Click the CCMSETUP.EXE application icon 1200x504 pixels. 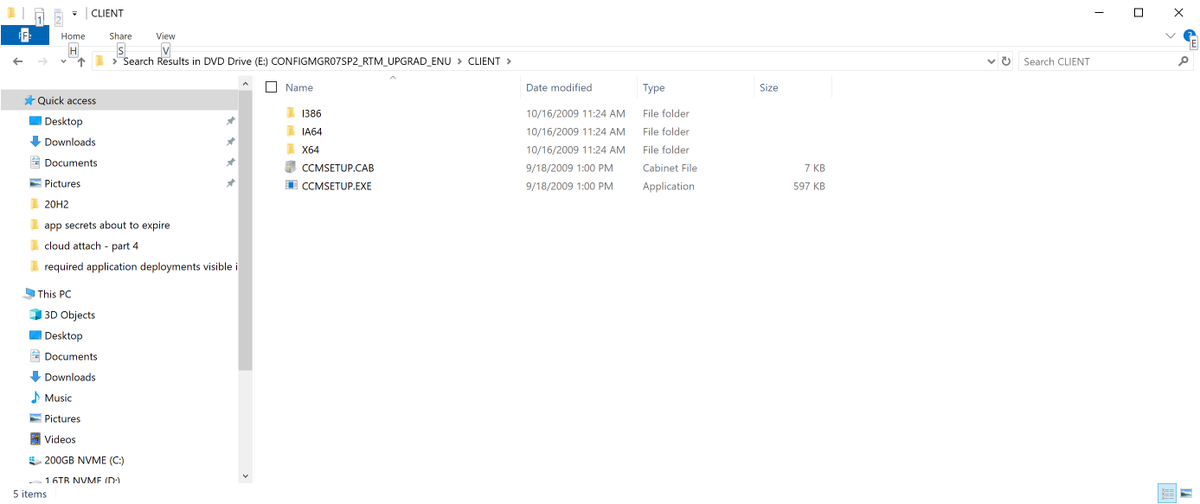tap(291, 186)
